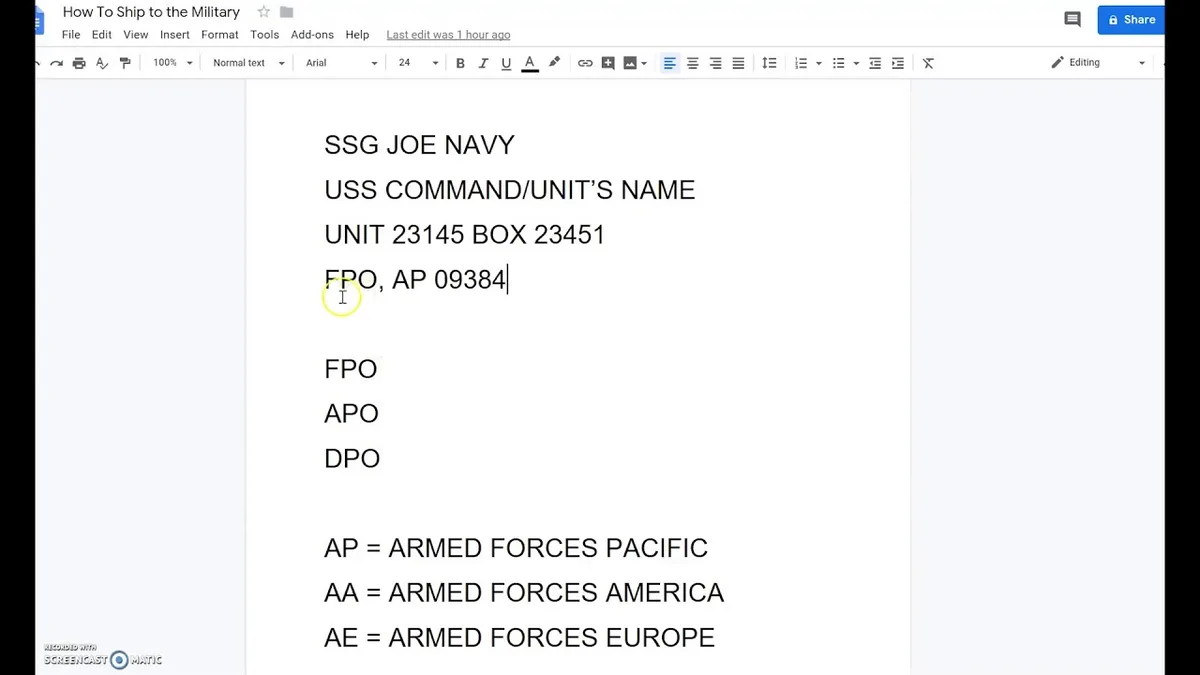Open the View menu
The width and height of the screenshot is (1200, 675).
[136, 34]
